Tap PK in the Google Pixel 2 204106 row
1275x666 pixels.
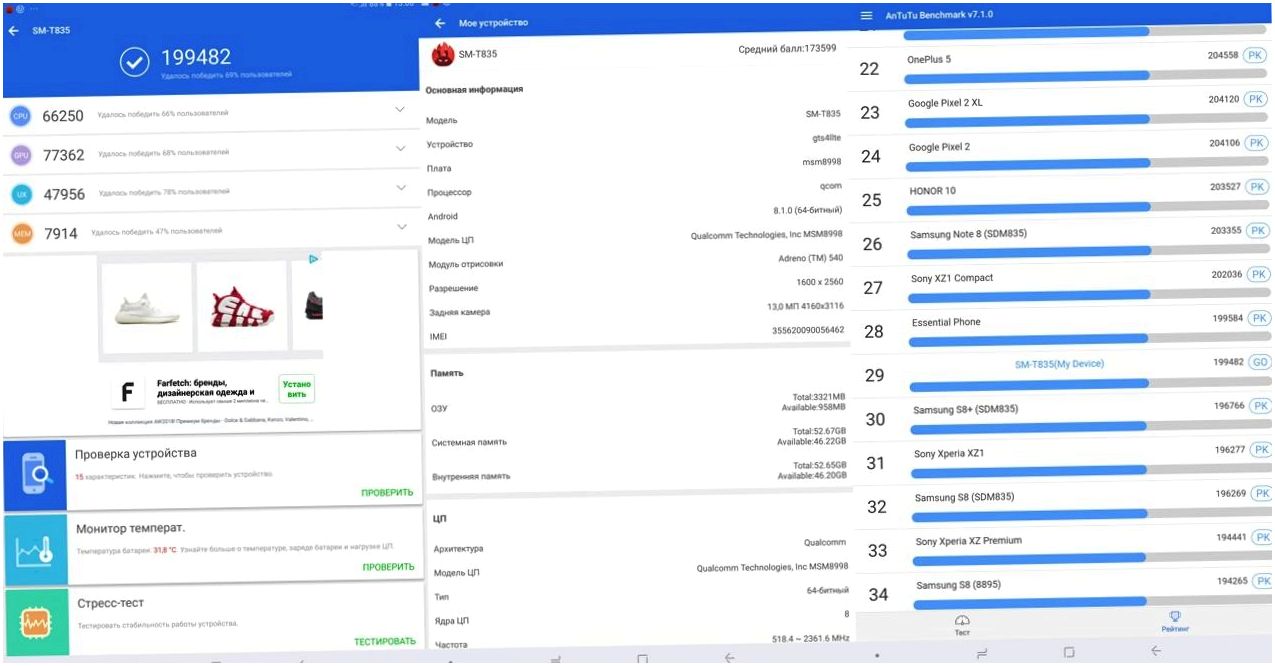pyautogui.click(x=1256, y=143)
